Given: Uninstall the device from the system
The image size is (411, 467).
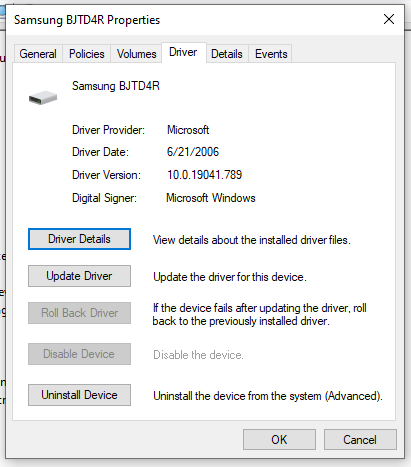Looking at the screenshot, I should pyautogui.click(x=79, y=395).
